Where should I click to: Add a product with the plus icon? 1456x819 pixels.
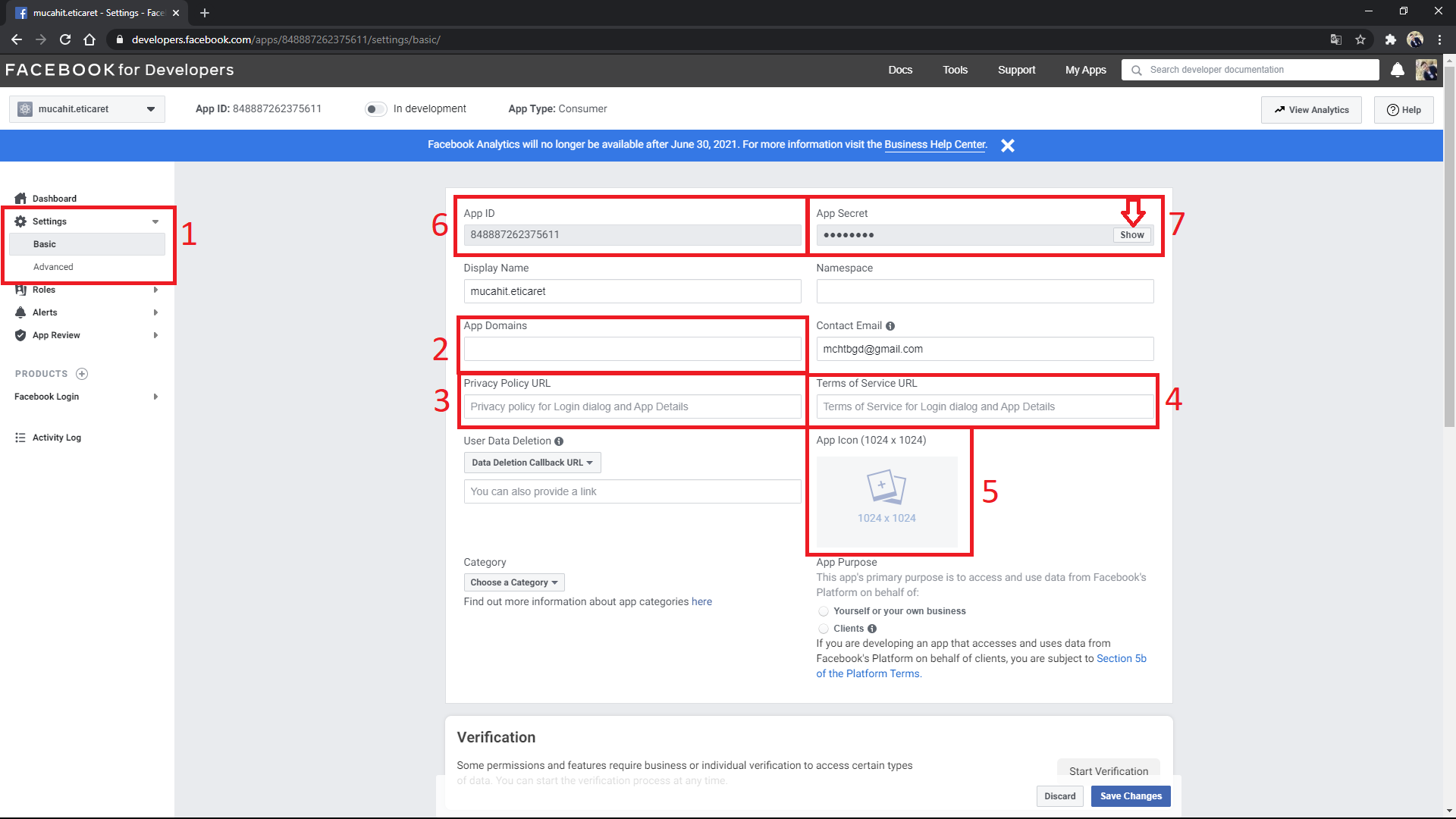tap(82, 374)
